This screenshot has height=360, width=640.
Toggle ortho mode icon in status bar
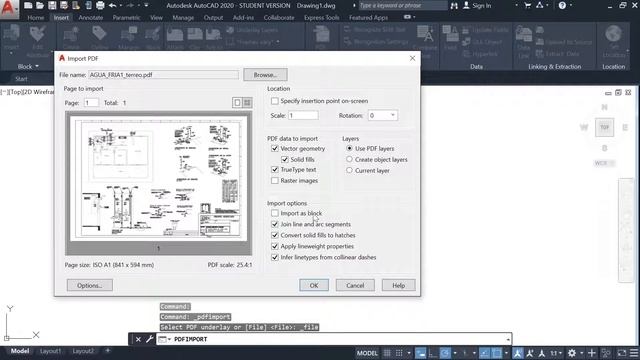point(433,353)
